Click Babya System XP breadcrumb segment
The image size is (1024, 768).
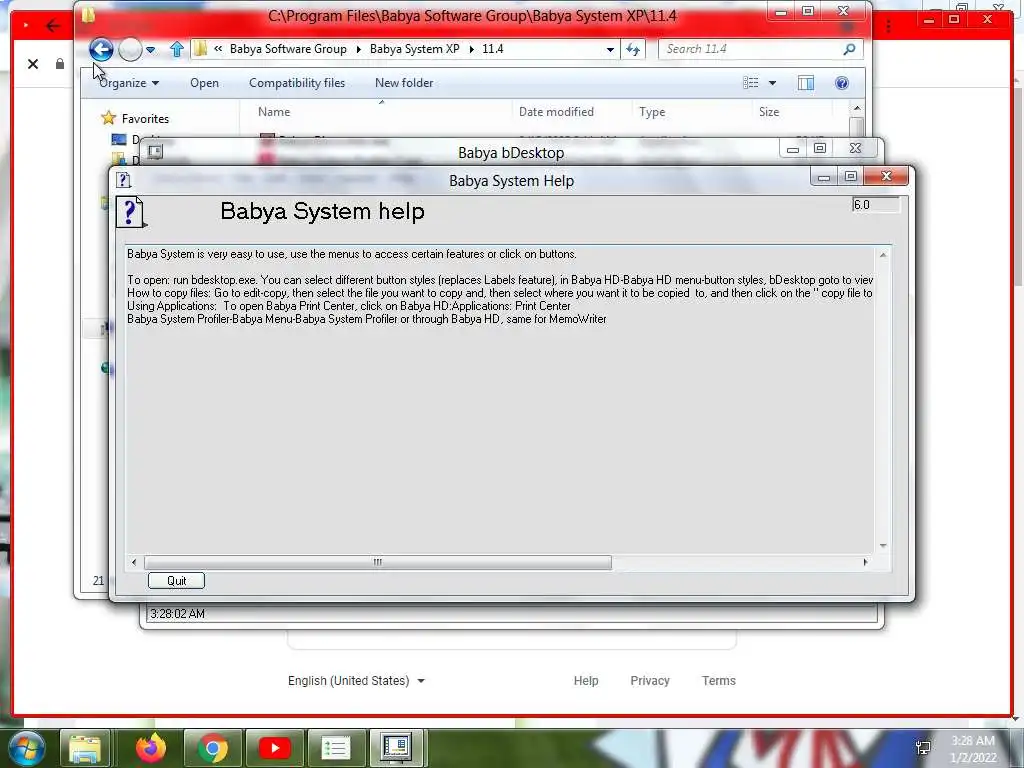pos(415,49)
